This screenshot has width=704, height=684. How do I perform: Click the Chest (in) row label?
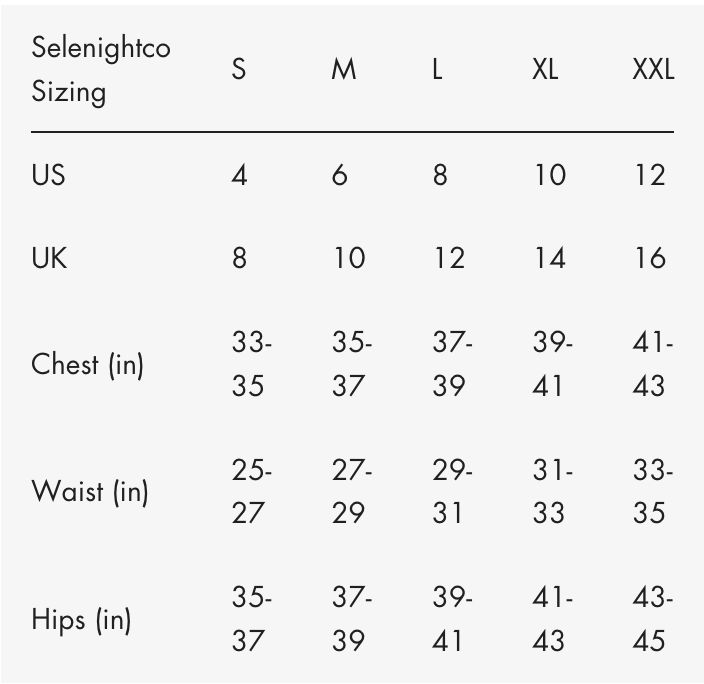pos(87,364)
